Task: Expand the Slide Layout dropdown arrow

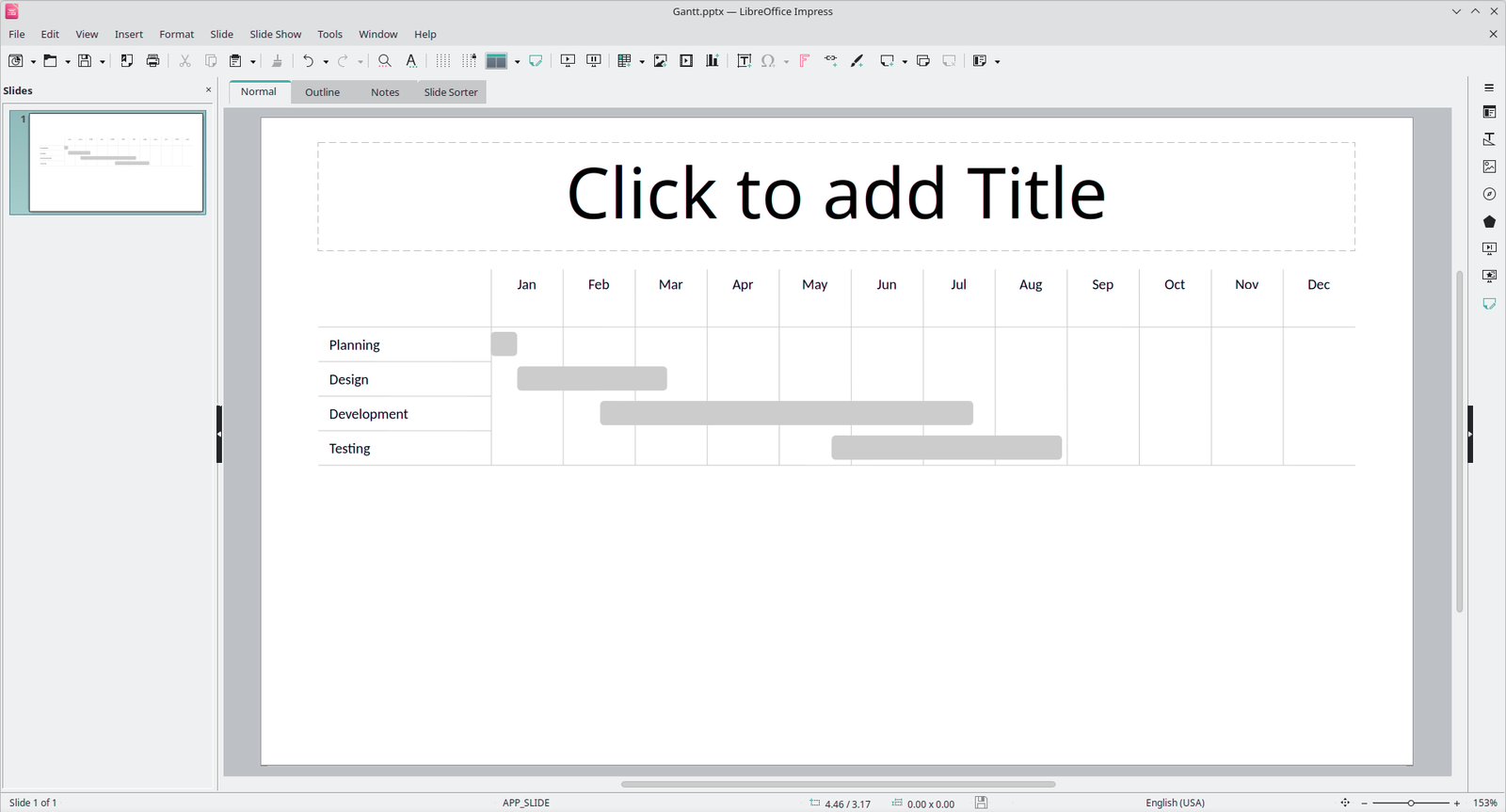Action: tap(998, 62)
